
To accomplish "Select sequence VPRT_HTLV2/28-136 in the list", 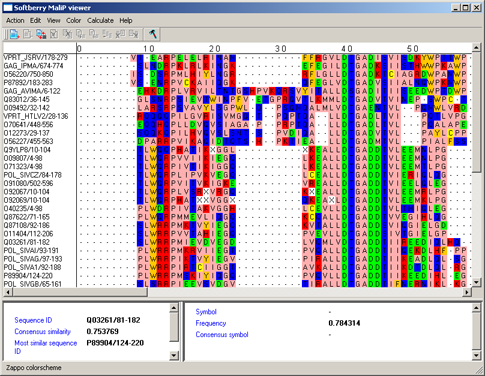I will point(36,116).
